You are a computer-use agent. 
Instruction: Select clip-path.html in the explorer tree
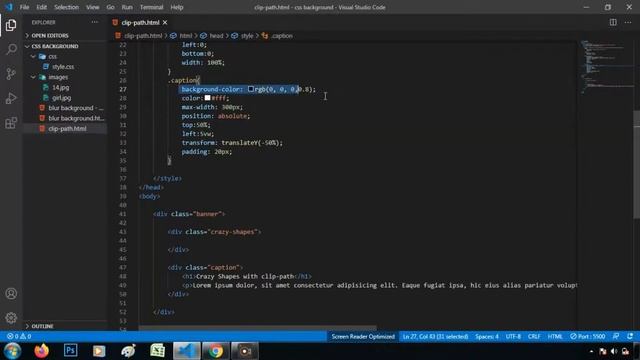tap(67, 129)
